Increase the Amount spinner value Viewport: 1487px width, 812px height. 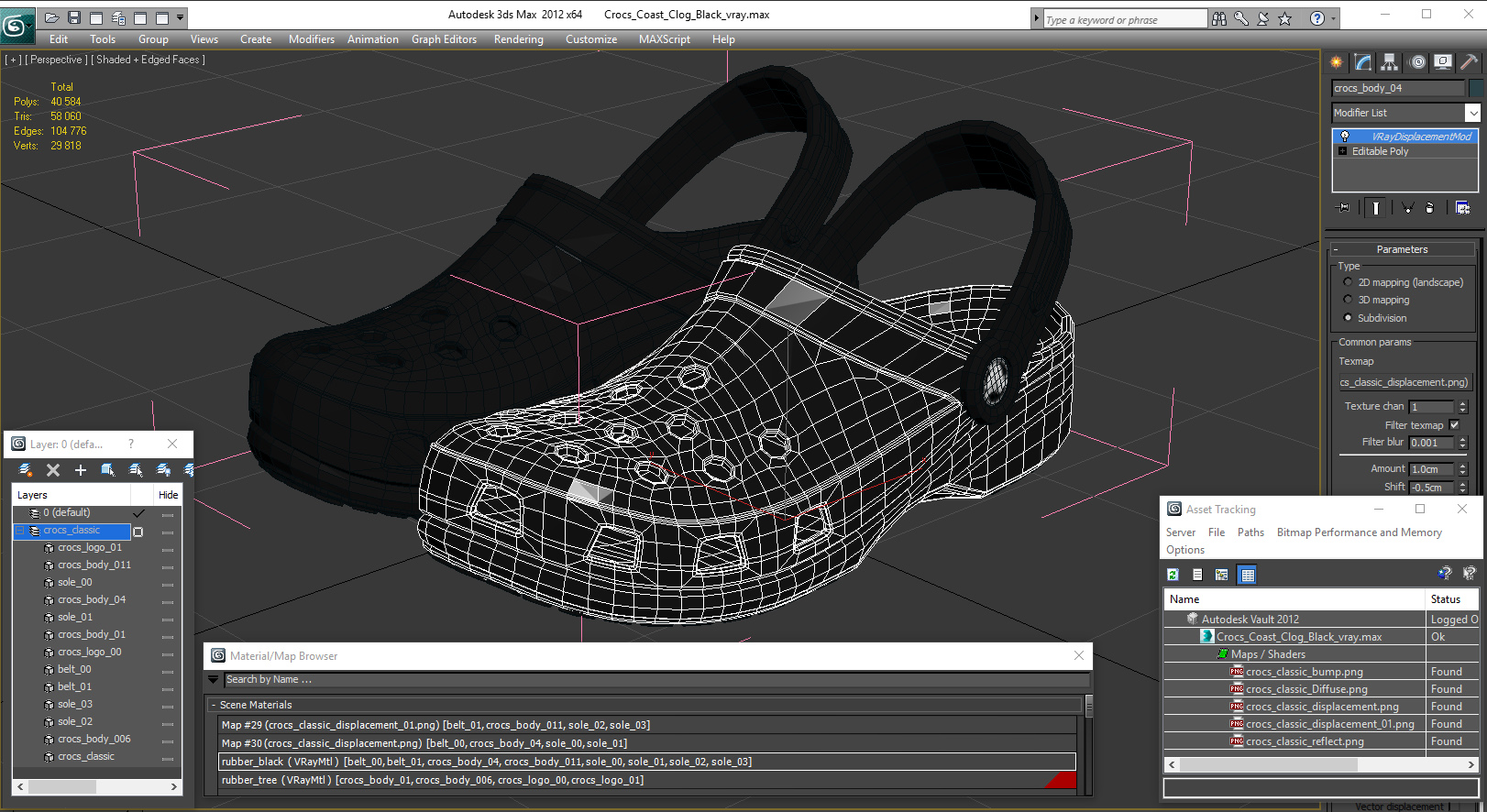[x=1463, y=466]
